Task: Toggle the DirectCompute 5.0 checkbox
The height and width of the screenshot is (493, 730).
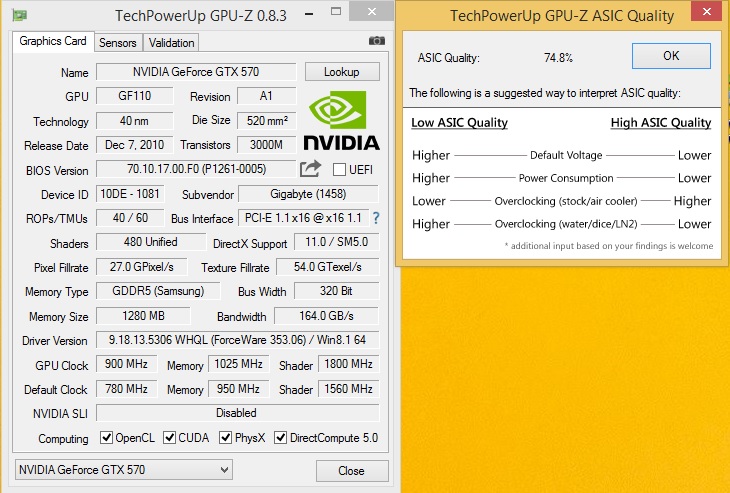Action: [x=280, y=438]
